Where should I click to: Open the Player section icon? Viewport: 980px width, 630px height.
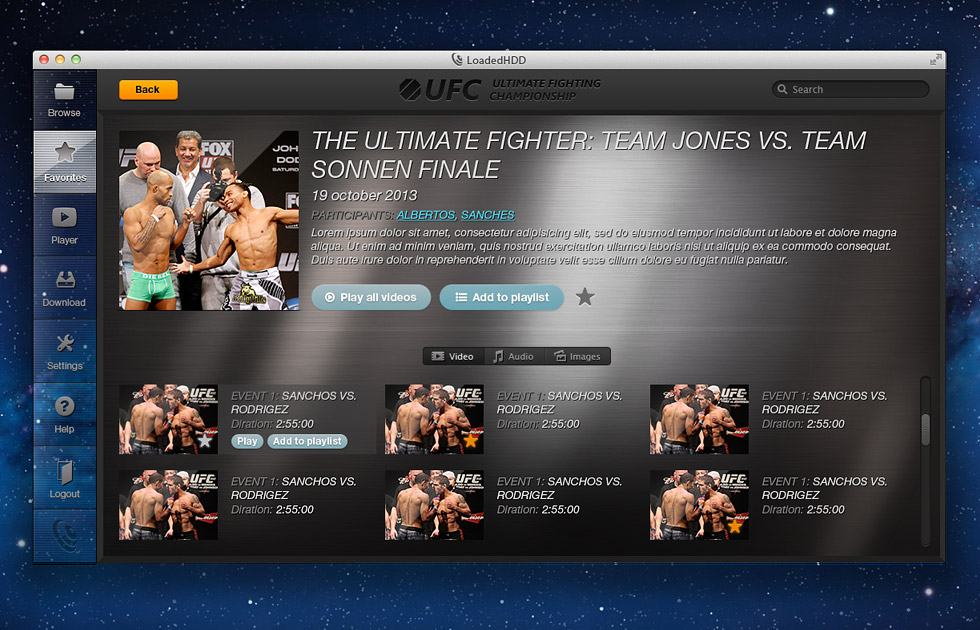[x=64, y=218]
